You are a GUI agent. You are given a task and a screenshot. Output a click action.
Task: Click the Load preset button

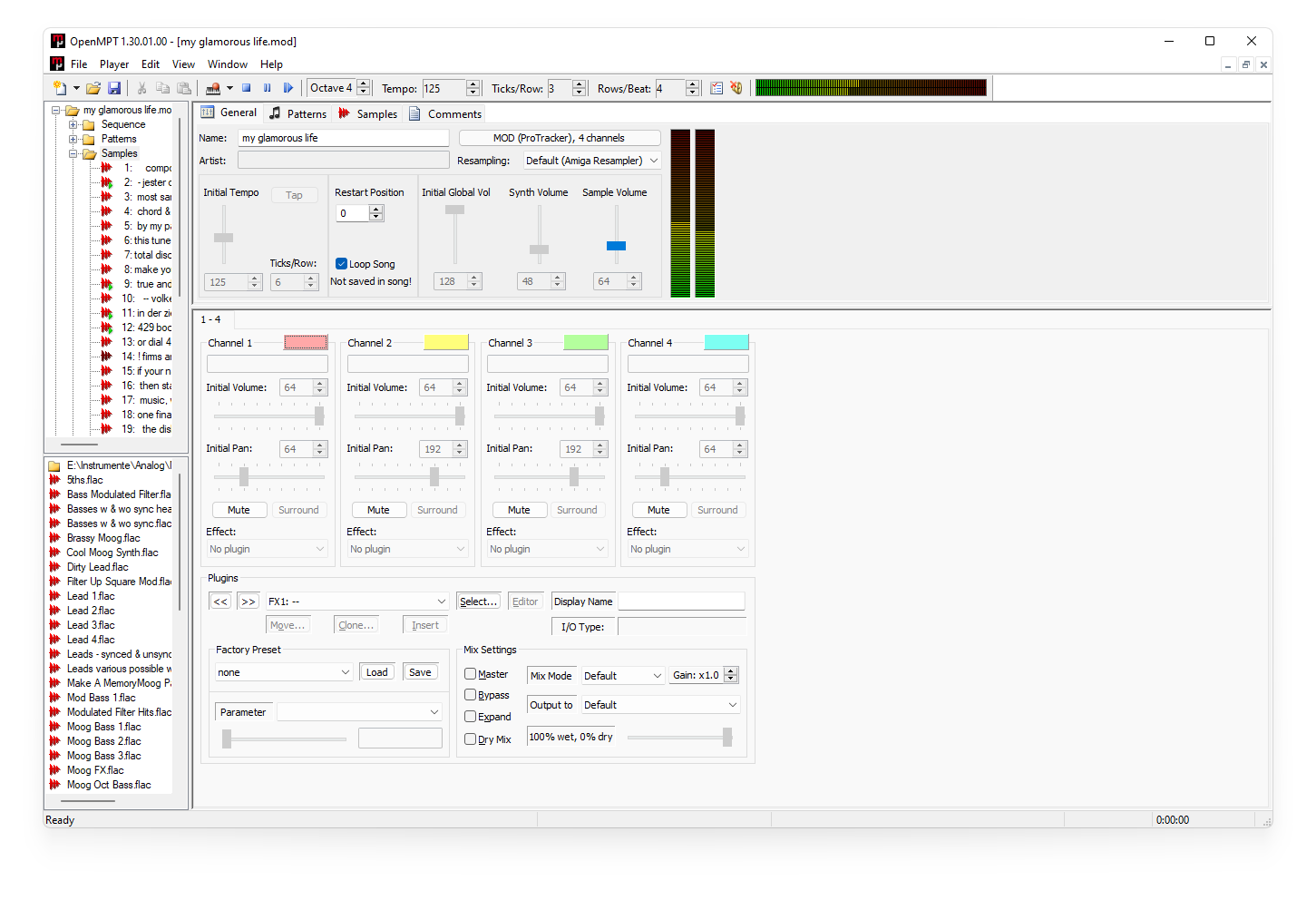(x=377, y=672)
